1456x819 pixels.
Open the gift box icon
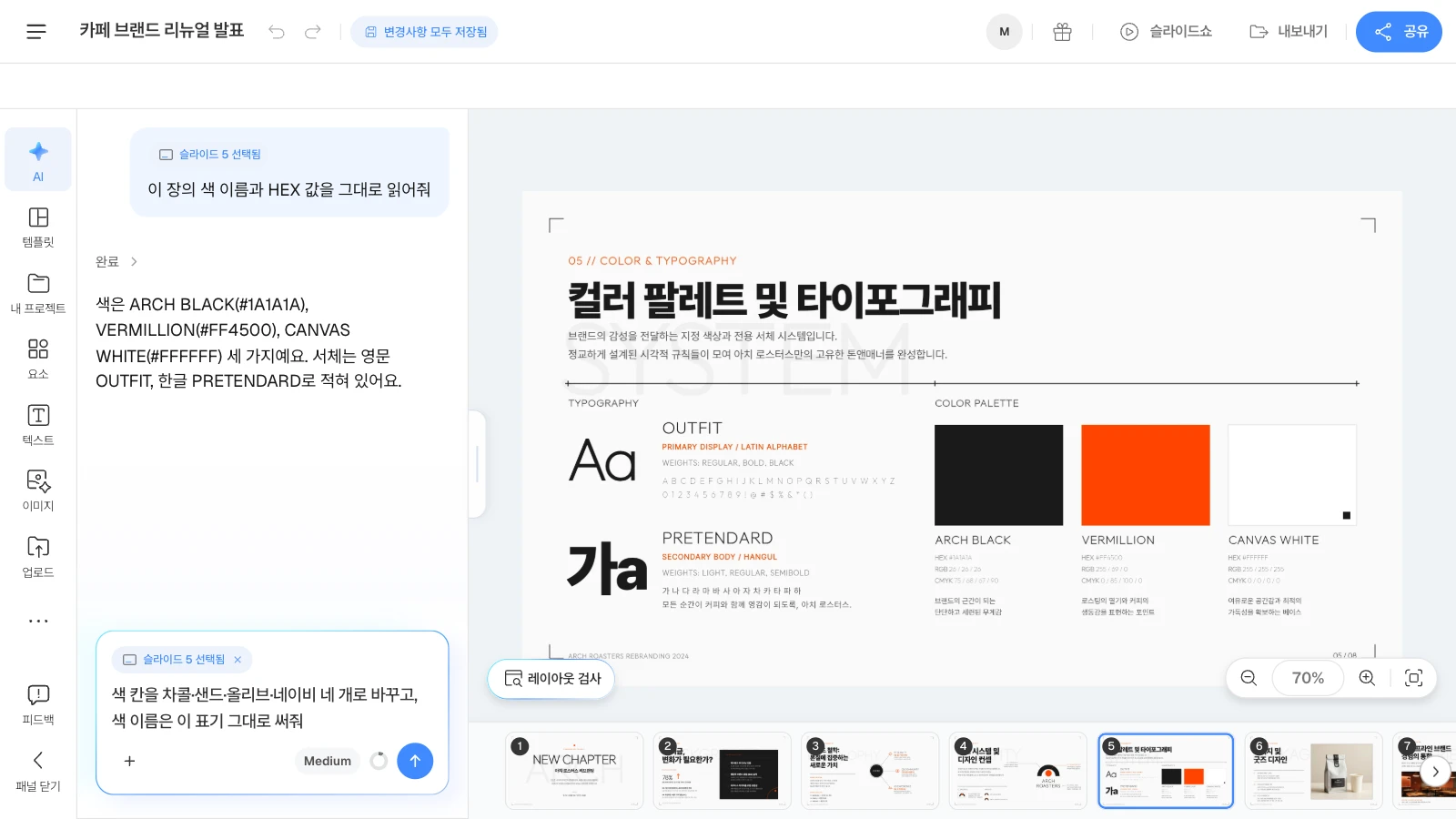1062,32
